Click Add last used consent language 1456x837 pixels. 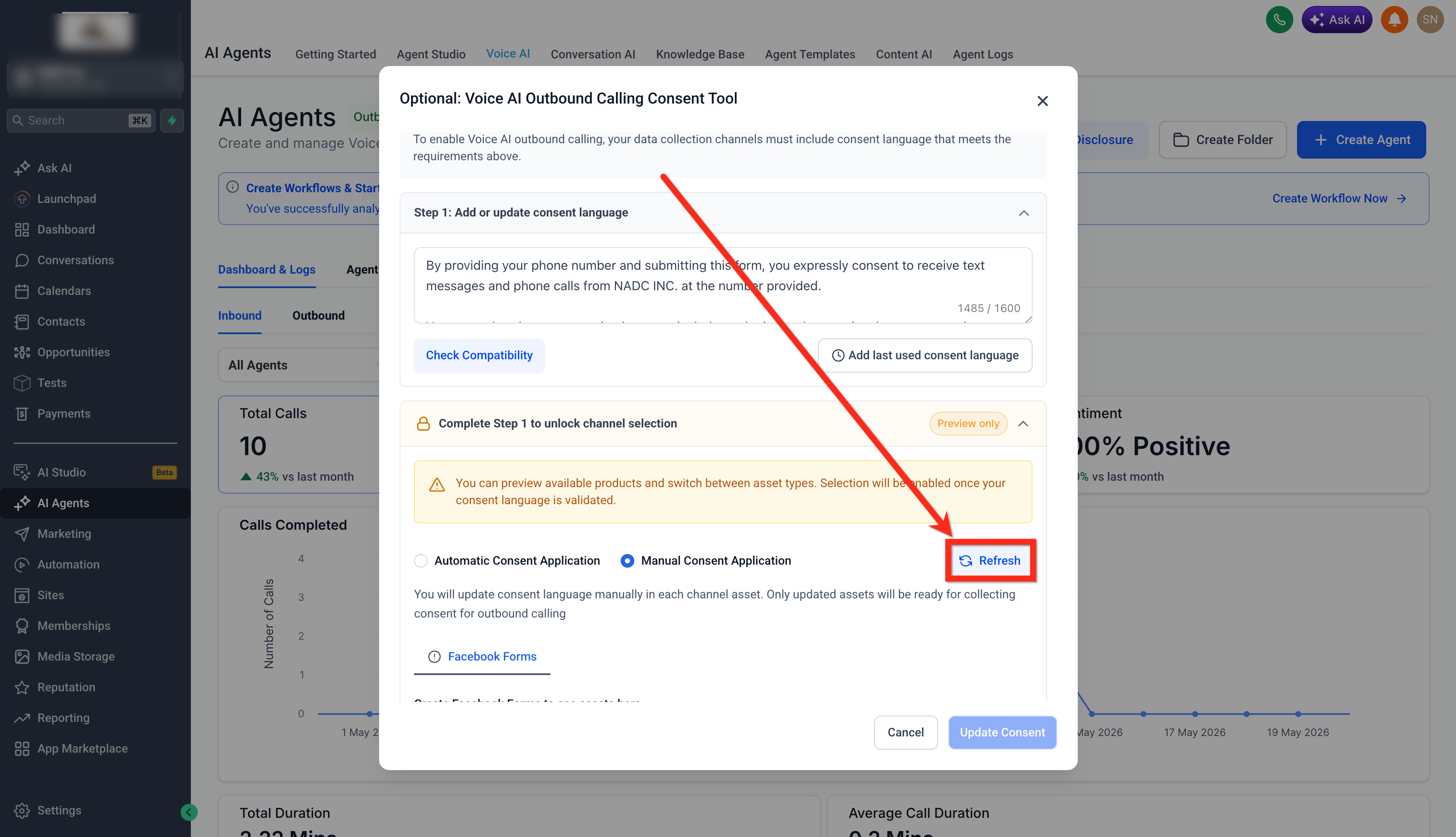click(x=925, y=355)
